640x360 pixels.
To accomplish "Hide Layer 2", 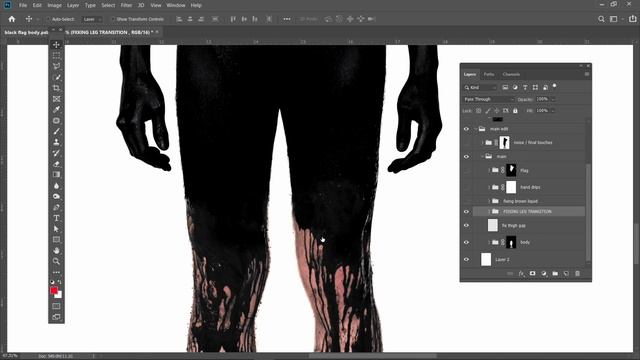I will coord(467,260).
